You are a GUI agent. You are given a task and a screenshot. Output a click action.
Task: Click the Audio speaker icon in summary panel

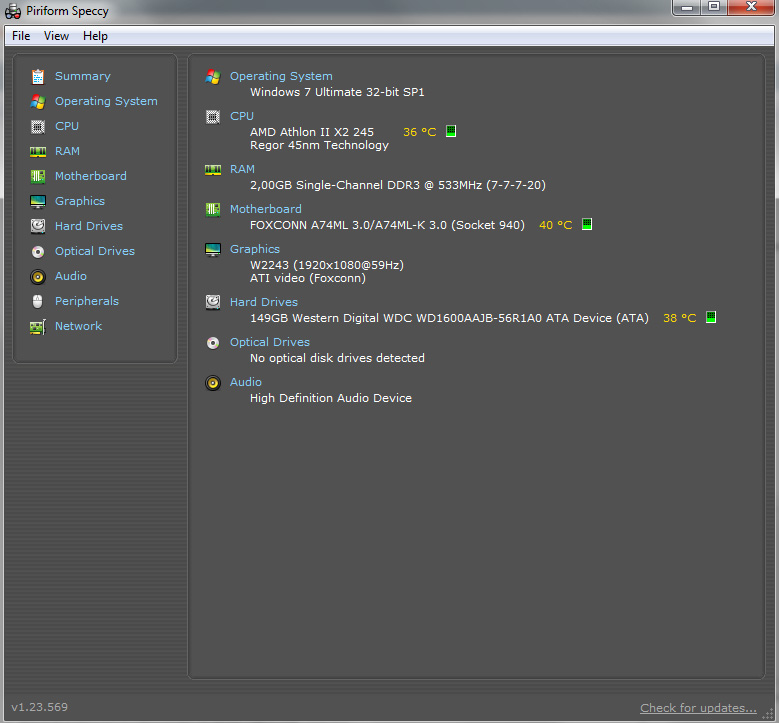coord(213,383)
